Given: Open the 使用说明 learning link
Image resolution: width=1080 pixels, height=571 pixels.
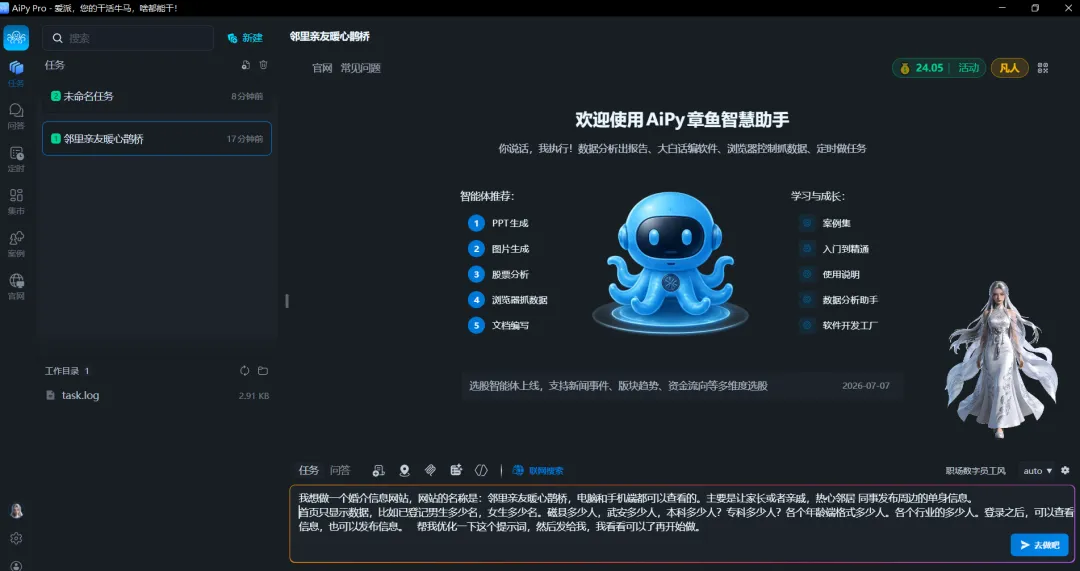Looking at the screenshot, I should click(x=830, y=274).
